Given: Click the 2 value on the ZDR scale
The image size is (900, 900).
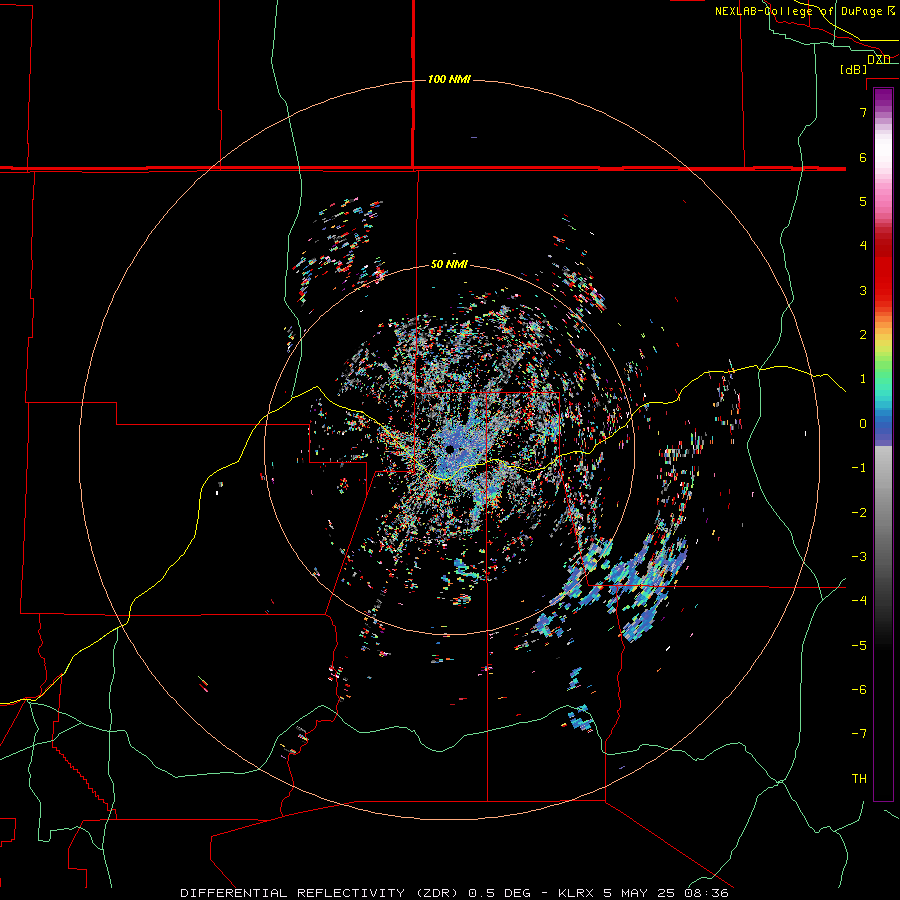Looking at the screenshot, I should point(863,335).
